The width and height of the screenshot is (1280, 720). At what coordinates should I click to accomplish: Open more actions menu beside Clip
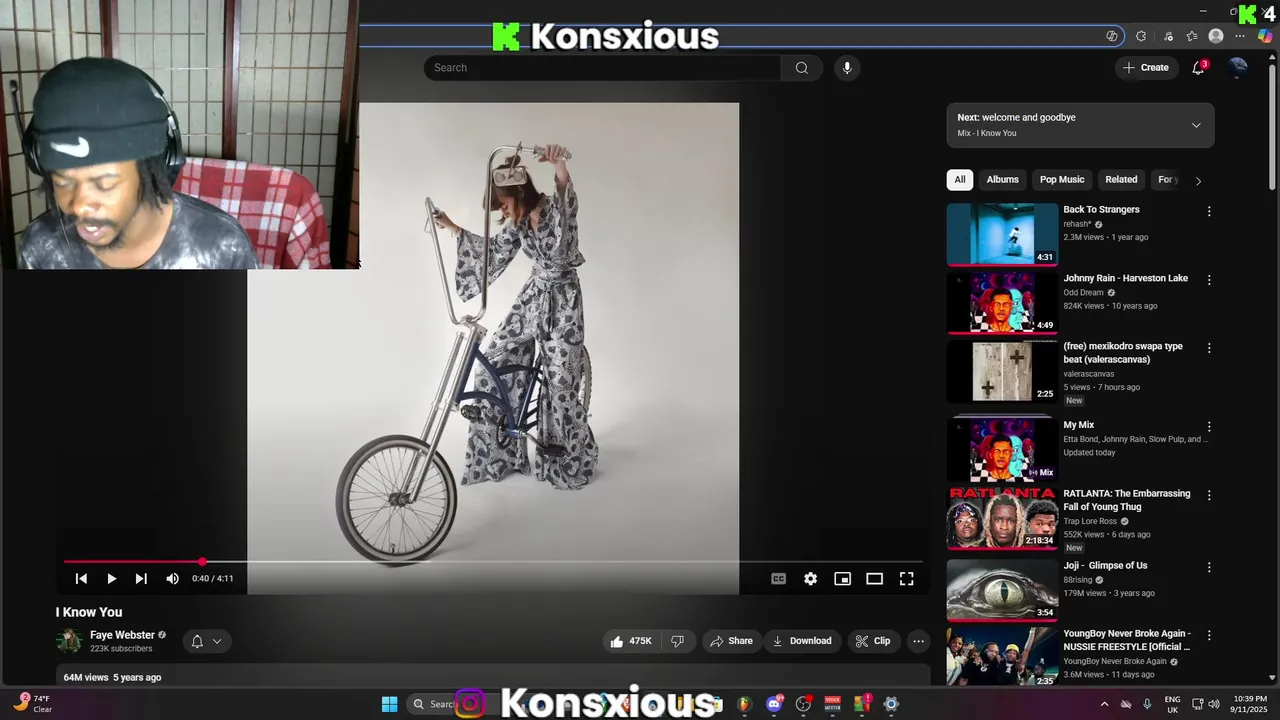tap(918, 641)
